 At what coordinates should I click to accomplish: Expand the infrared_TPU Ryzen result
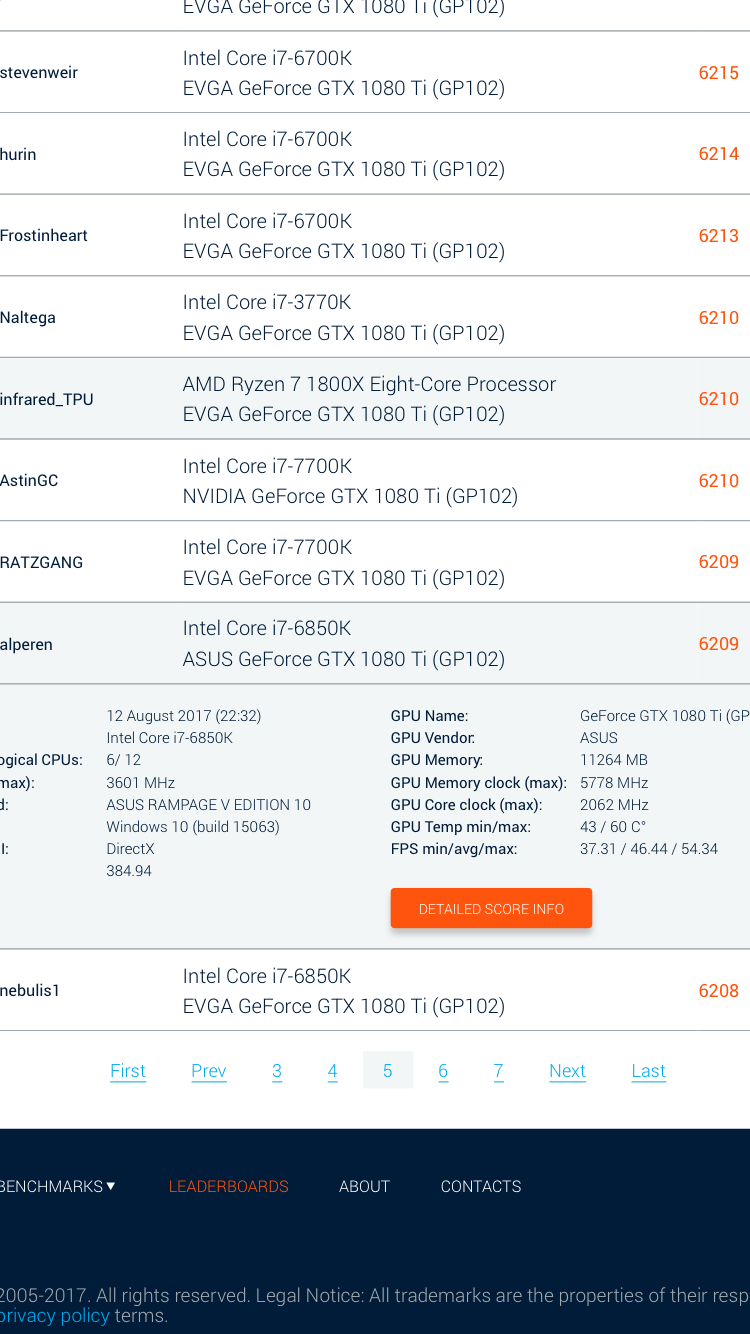pyautogui.click(x=375, y=398)
